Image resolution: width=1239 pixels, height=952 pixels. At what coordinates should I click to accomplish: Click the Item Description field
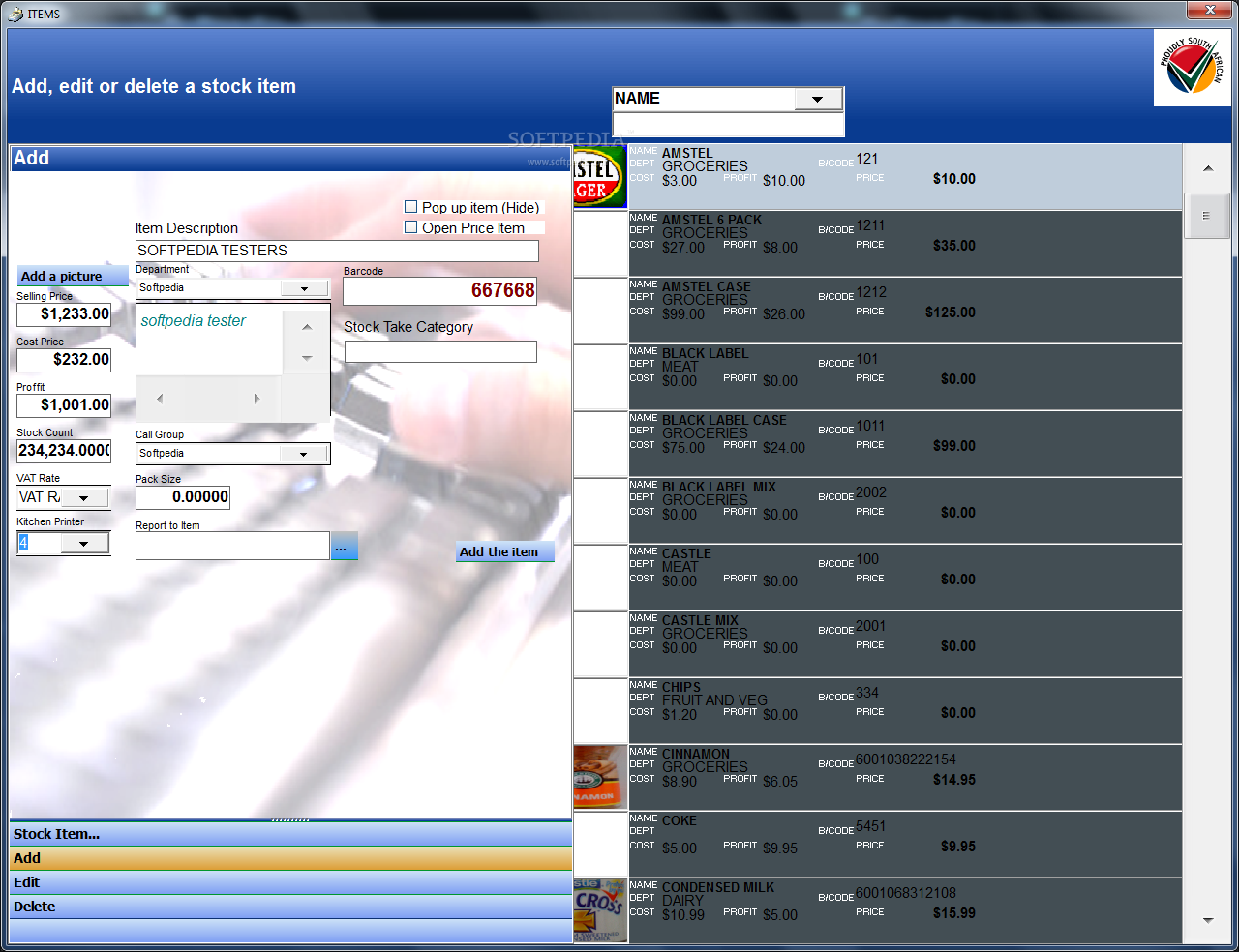(x=337, y=251)
